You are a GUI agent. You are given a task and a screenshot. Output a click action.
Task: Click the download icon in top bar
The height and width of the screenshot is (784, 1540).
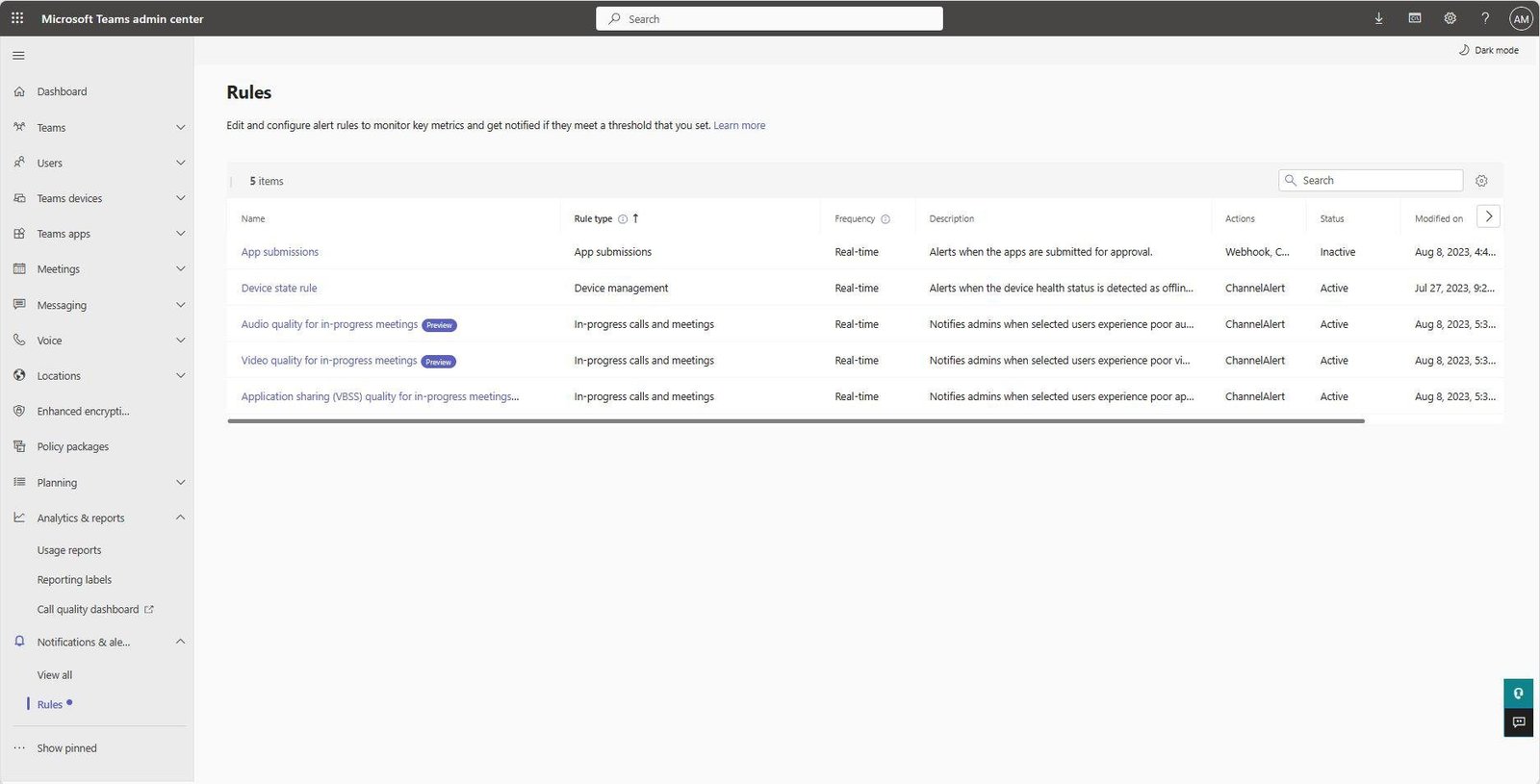[1378, 18]
